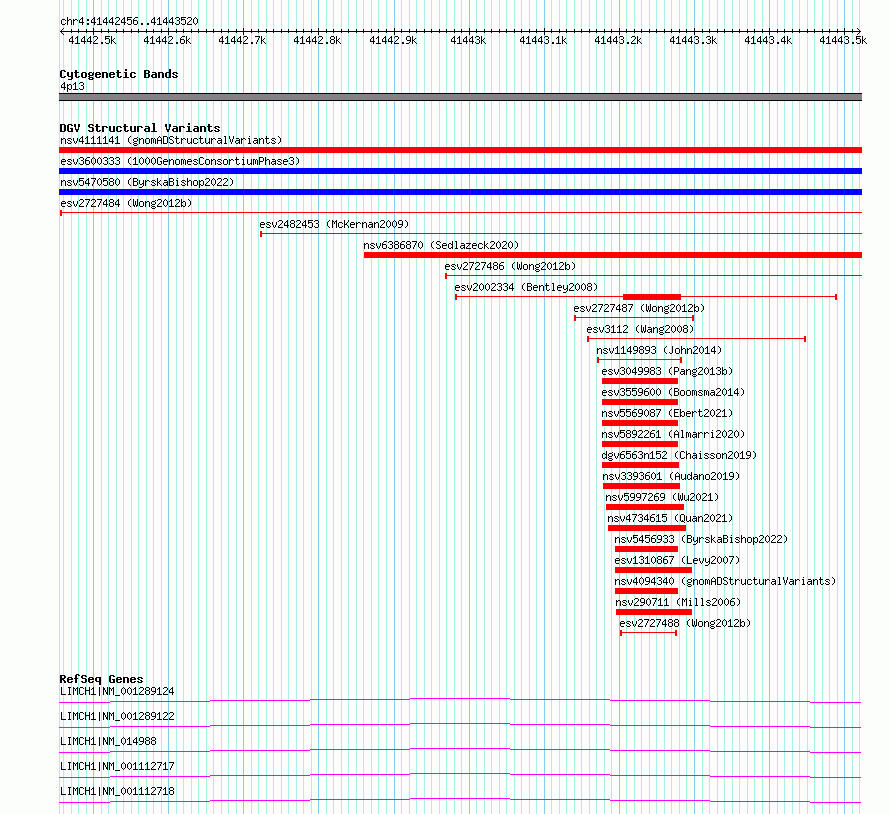The image size is (890, 814).
Task: Open the nsv5470580 ByrskaBishop2022 variant label
Action: click(x=147, y=182)
